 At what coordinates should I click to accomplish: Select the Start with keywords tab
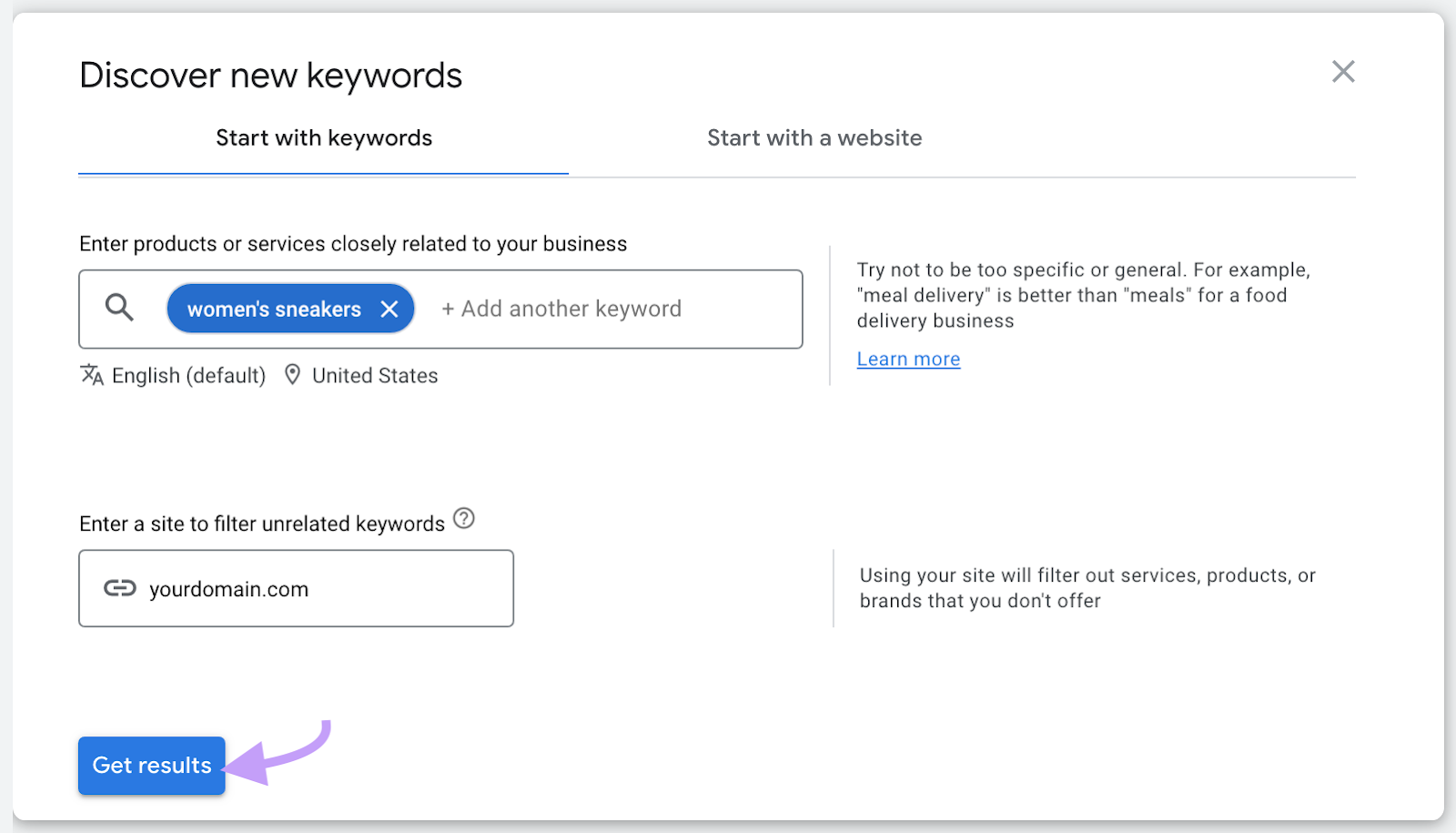click(323, 137)
